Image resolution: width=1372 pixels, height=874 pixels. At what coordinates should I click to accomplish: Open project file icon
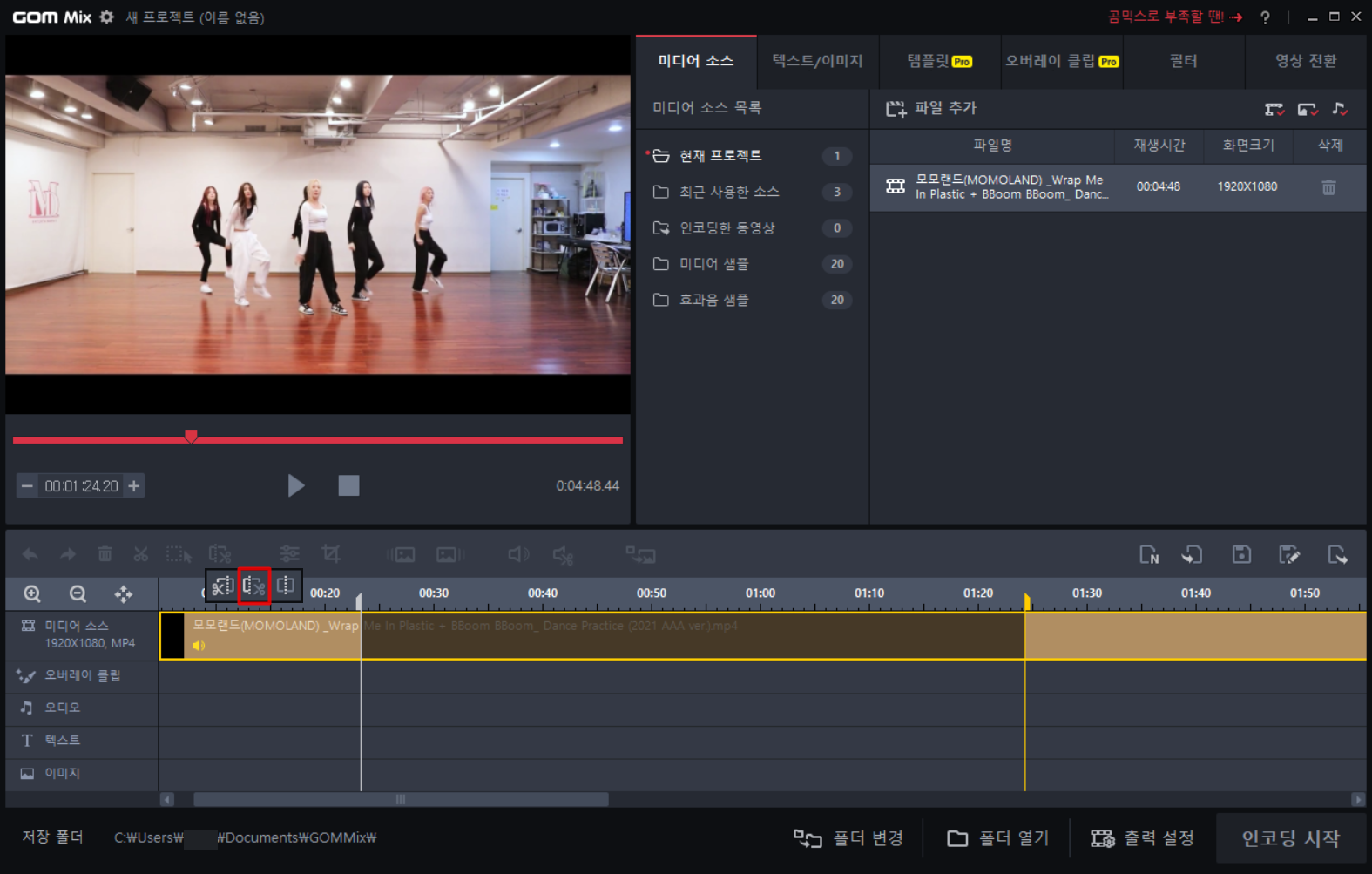coord(1193,554)
